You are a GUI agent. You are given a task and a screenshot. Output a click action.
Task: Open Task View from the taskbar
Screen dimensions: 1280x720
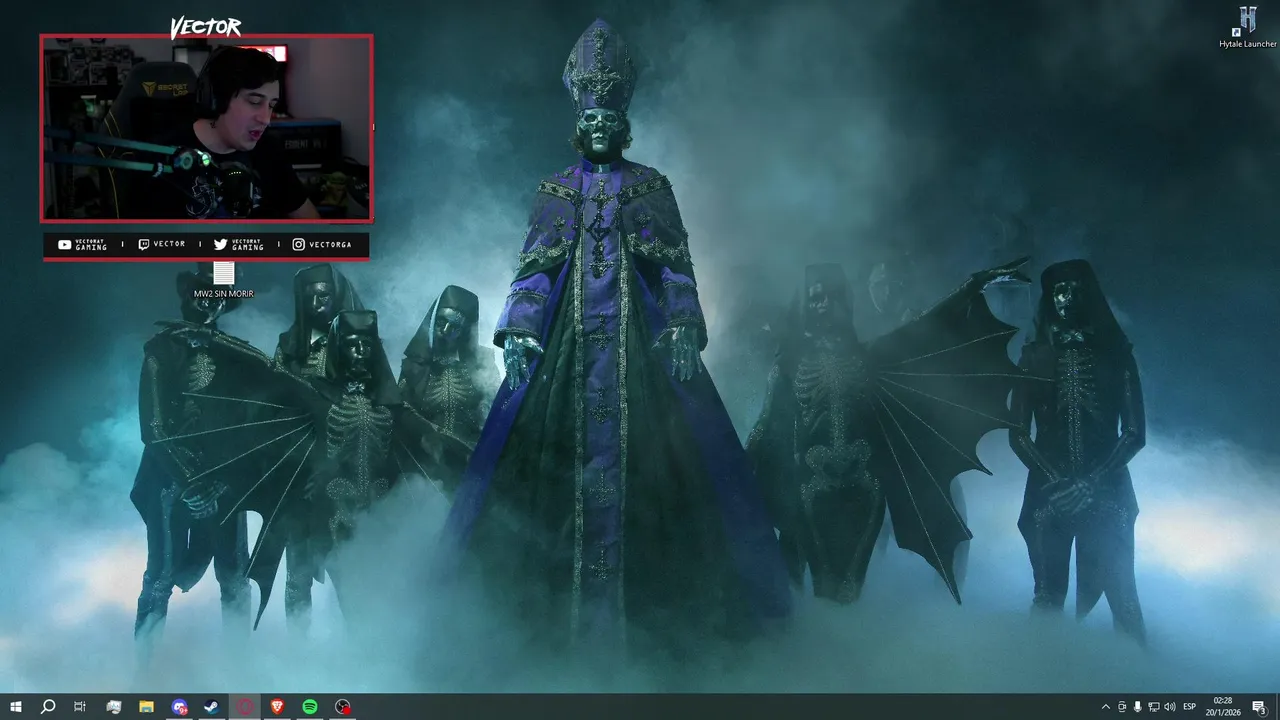tap(80, 707)
